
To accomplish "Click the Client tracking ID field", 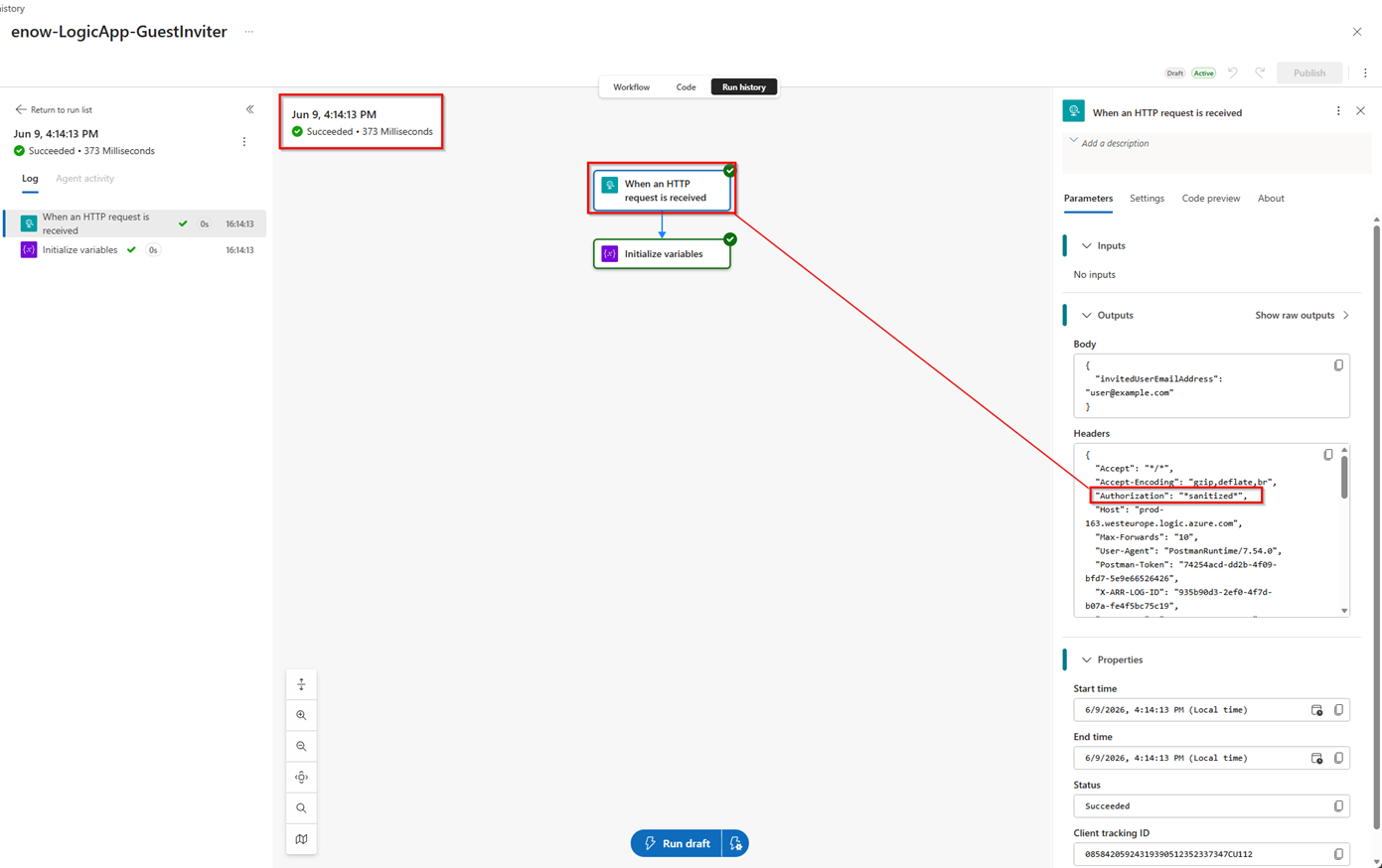I will point(1211,854).
